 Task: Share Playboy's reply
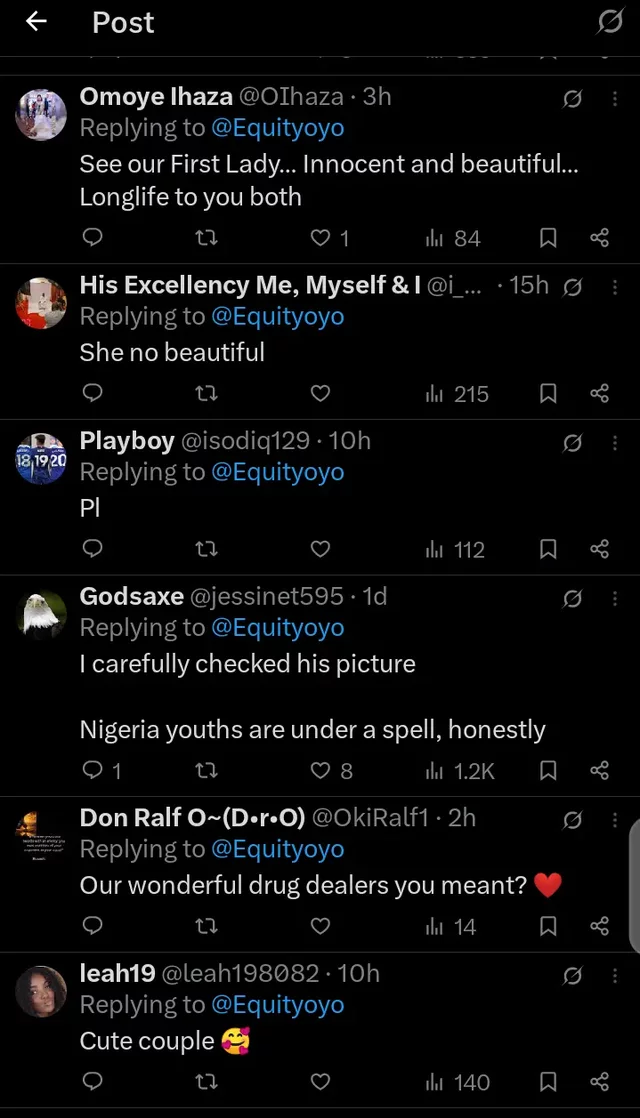[600, 549]
